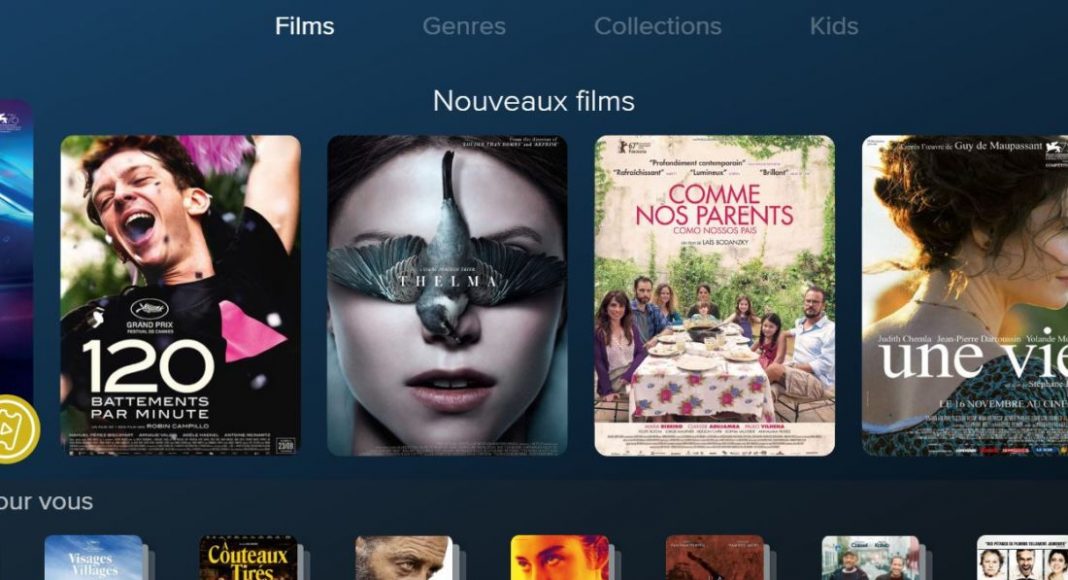
Task: Choose the orange-yellow face poster thumbnail
Action: tap(560, 558)
